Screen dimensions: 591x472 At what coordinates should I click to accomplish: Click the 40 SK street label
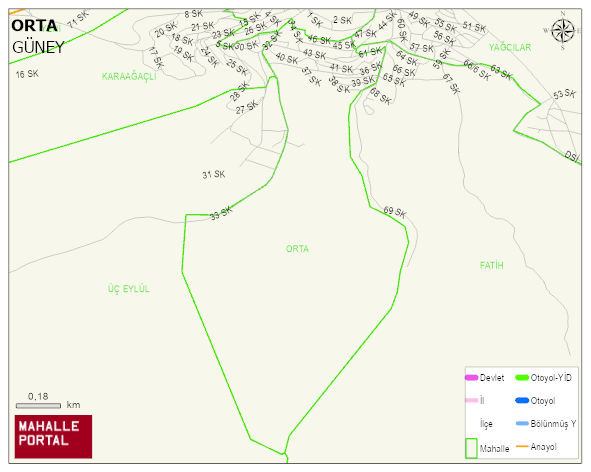286,58
